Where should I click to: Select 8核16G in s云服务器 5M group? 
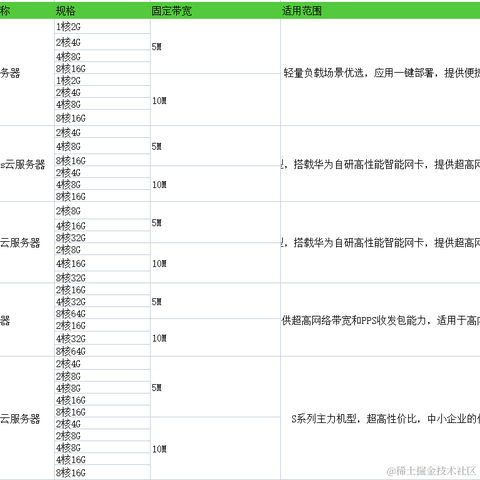pos(102,160)
